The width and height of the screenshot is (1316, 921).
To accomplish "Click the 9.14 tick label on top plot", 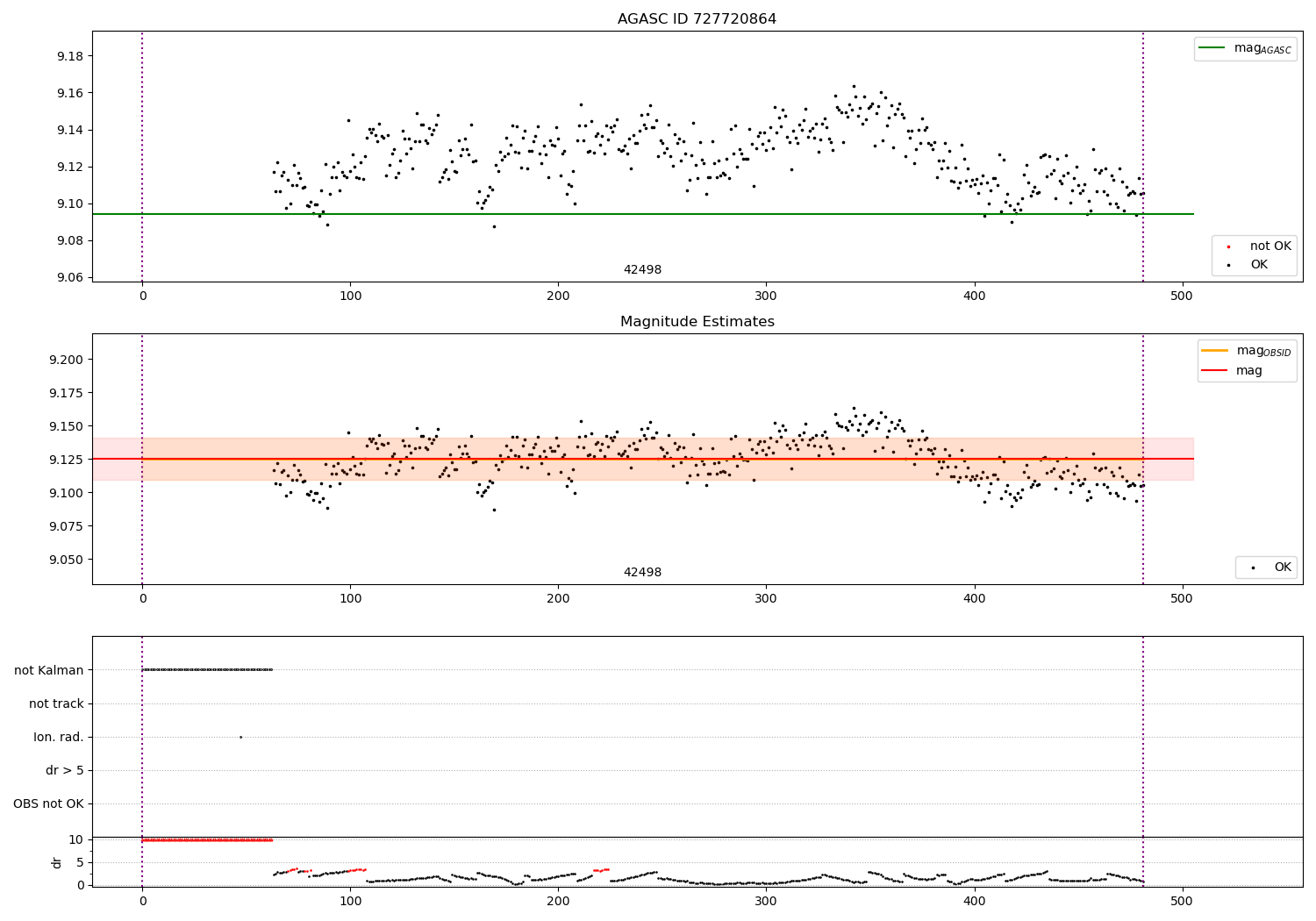I will coord(69,130).
